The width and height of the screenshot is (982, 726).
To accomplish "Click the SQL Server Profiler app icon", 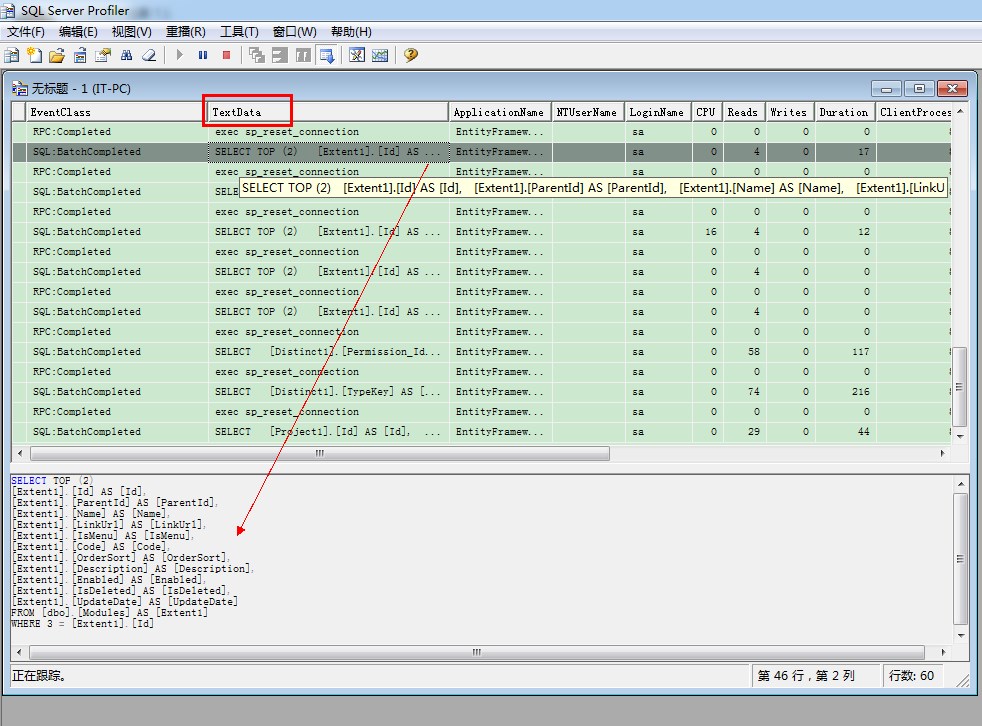I will coord(8,10).
